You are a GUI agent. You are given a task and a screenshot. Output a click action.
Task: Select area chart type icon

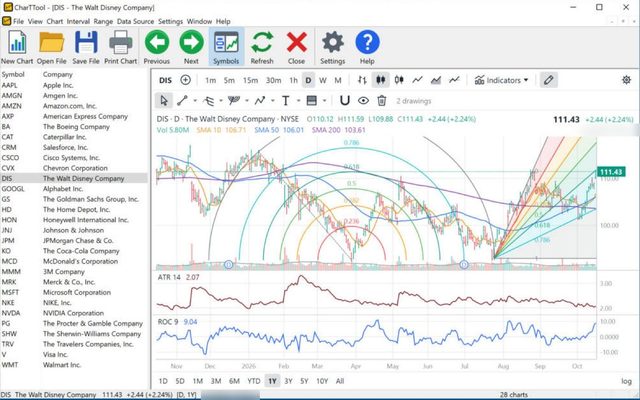(436, 80)
